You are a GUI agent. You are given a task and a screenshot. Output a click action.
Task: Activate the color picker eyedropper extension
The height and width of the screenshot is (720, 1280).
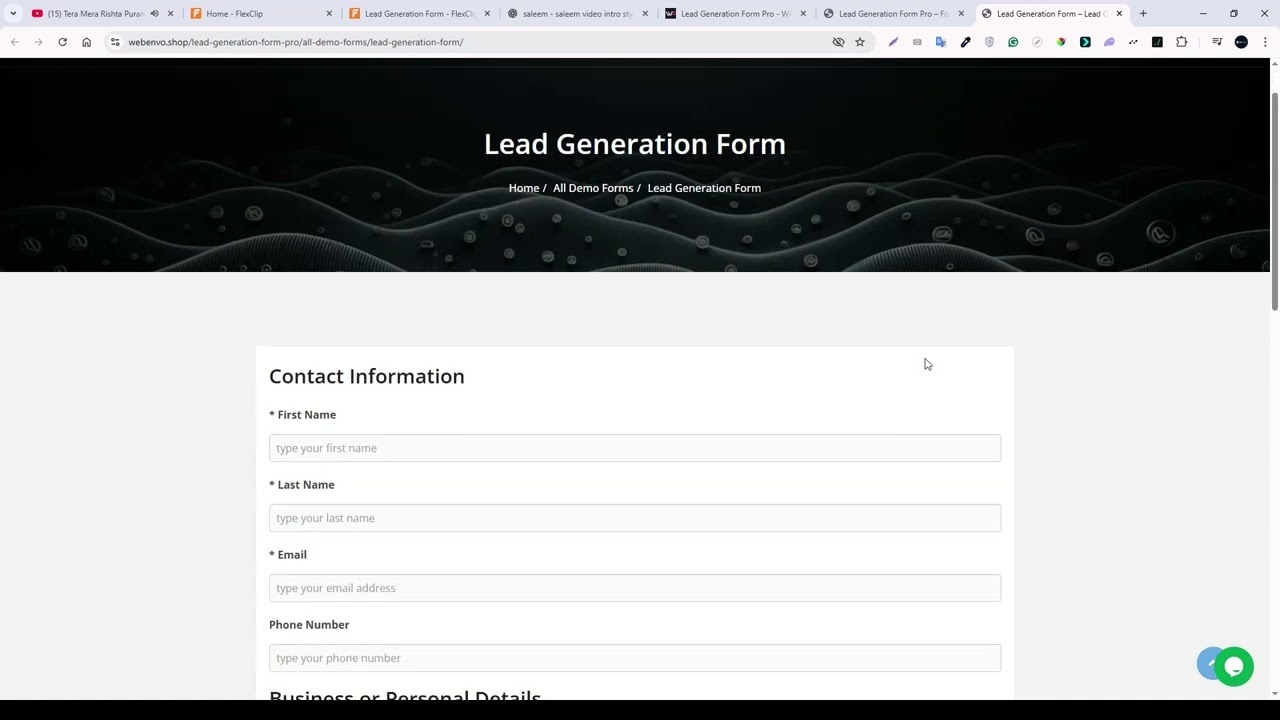tap(965, 42)
